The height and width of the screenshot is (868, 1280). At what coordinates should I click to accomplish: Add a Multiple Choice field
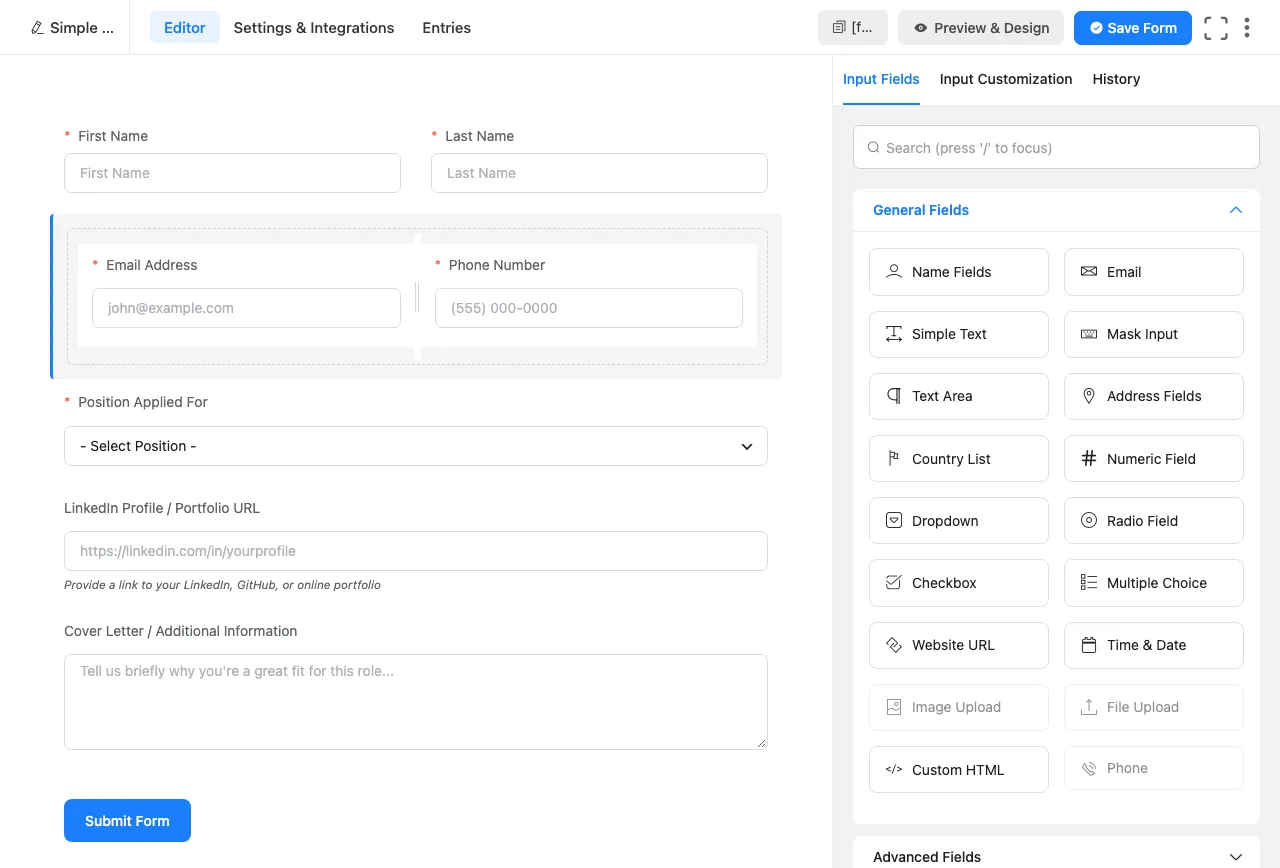click(x=1154, y=583)
